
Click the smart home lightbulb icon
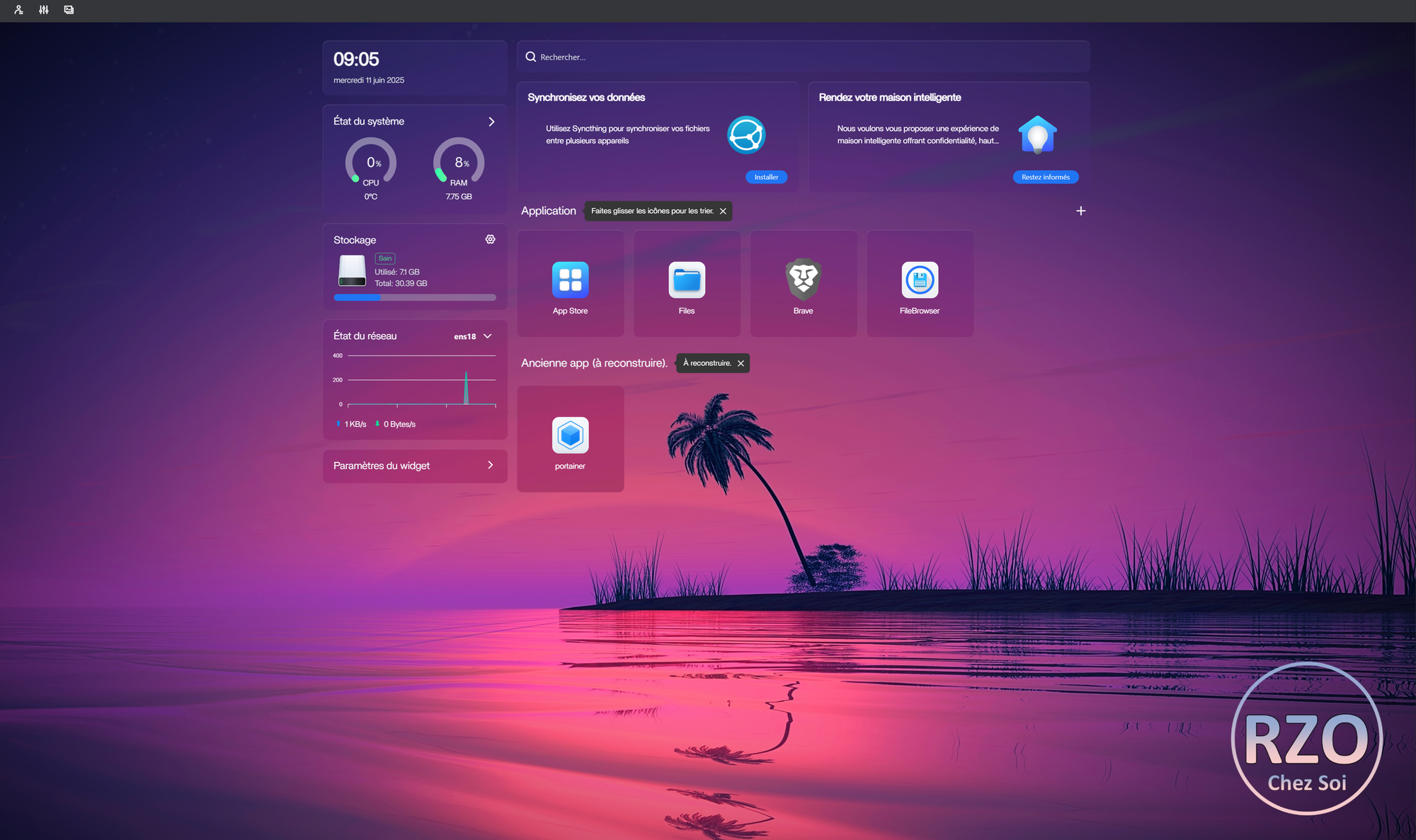tap(1037, 134)
